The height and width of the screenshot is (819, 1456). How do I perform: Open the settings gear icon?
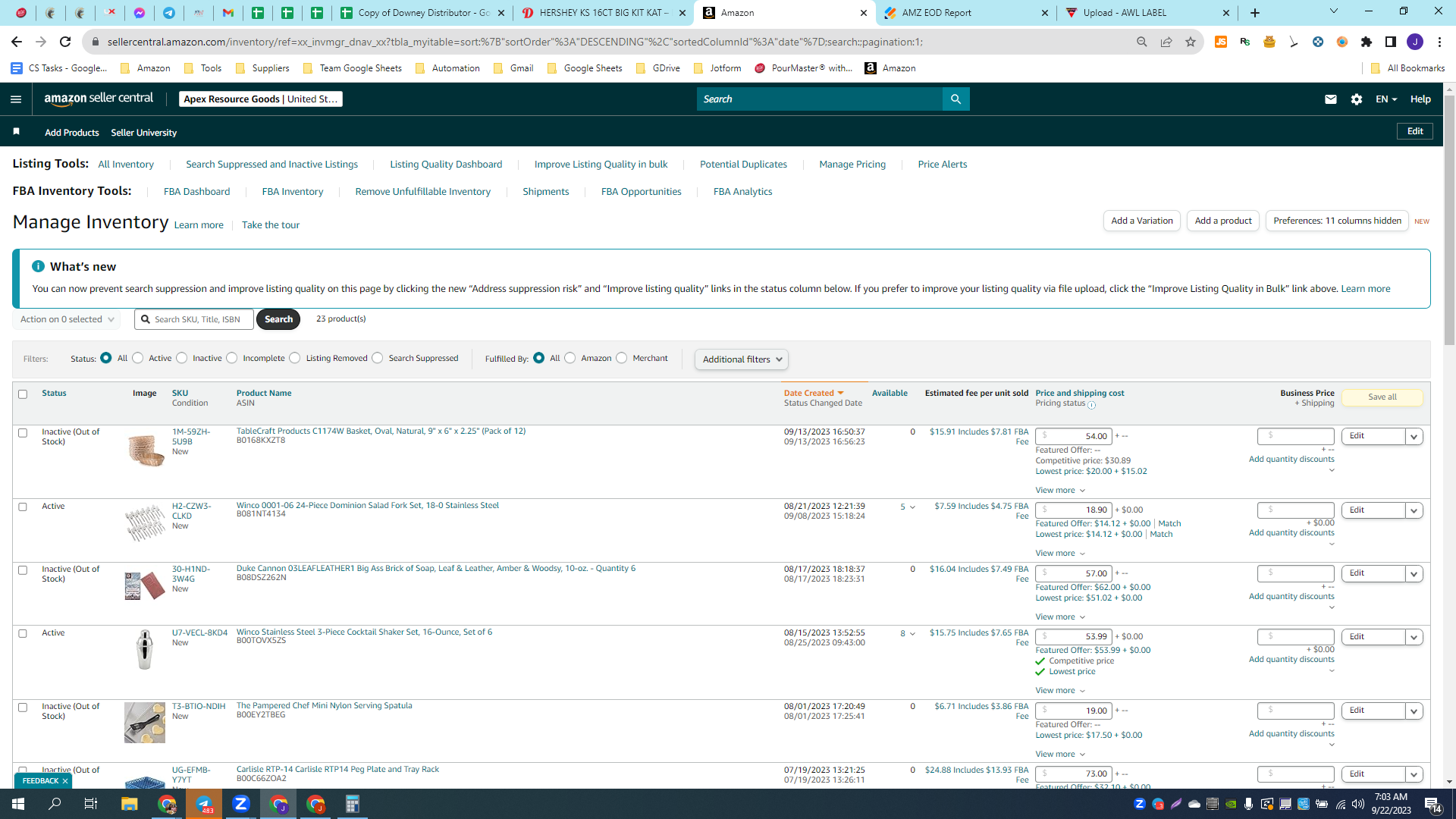click(x=1357, y=99)
